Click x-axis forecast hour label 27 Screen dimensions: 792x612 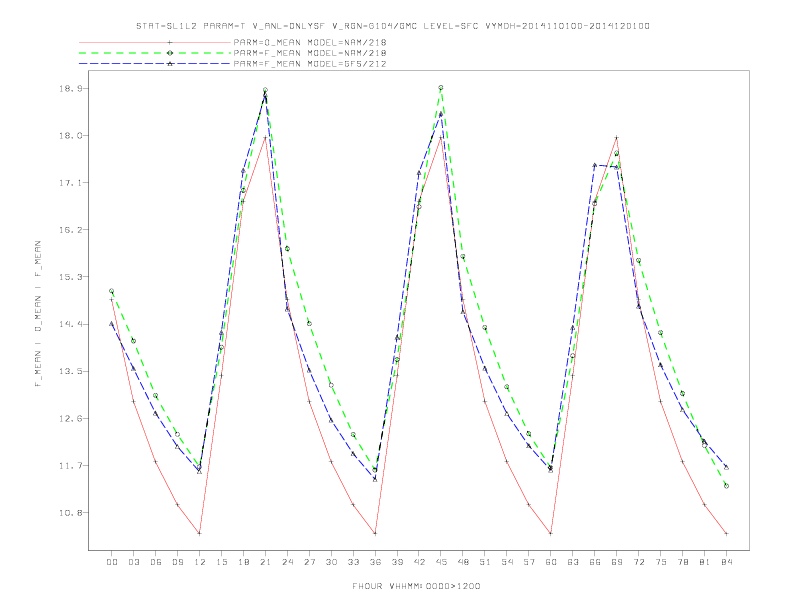coord(309,562)
